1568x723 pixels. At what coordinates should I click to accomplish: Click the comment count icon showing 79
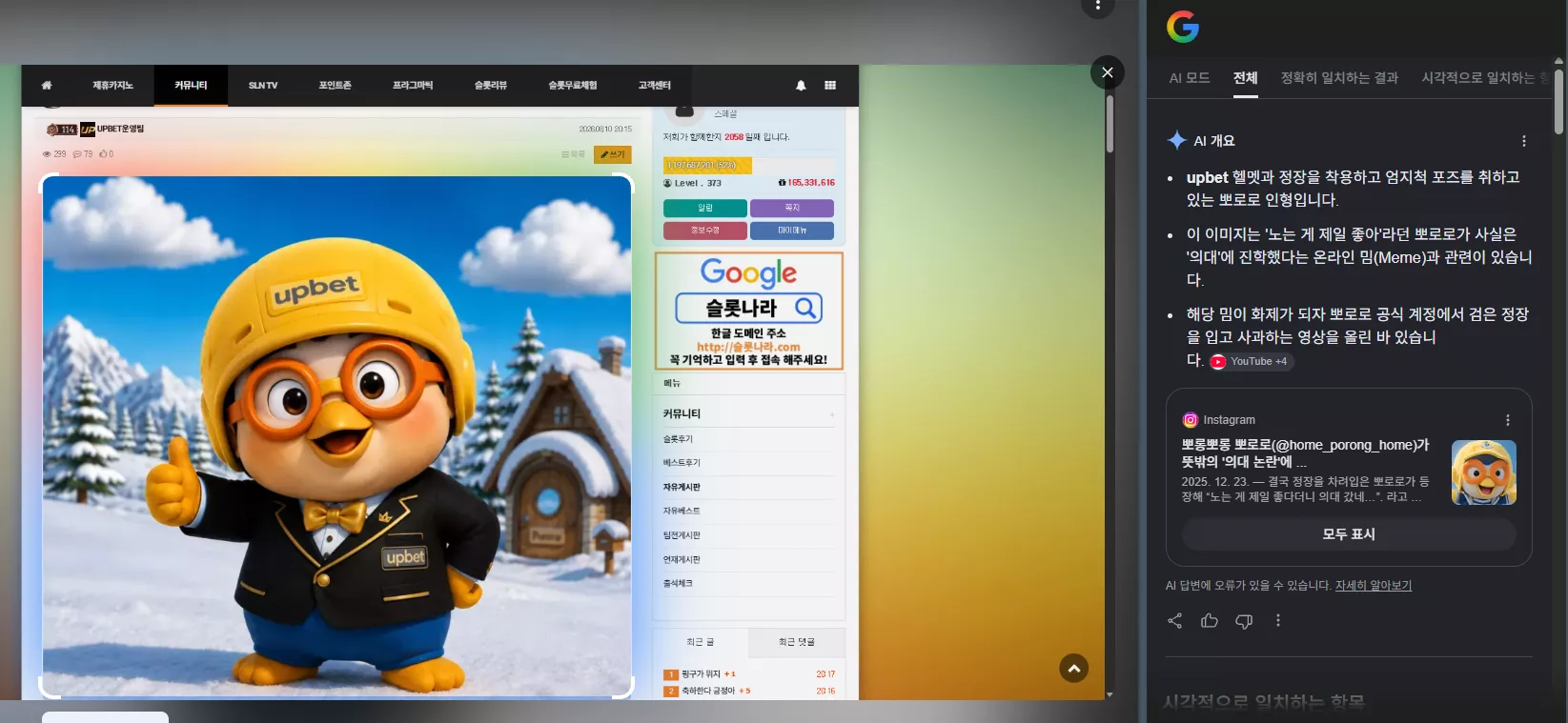(76, 153)
